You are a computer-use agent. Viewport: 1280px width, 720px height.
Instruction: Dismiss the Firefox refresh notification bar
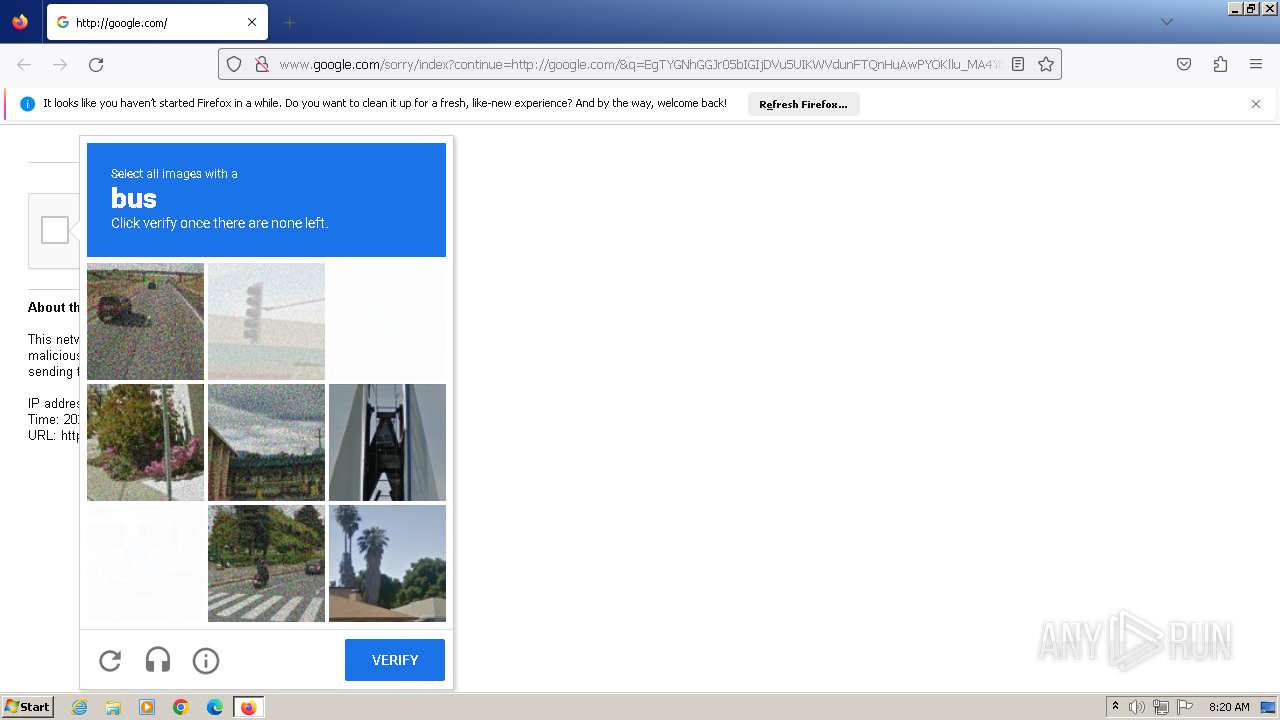[x=1256, y=104]
